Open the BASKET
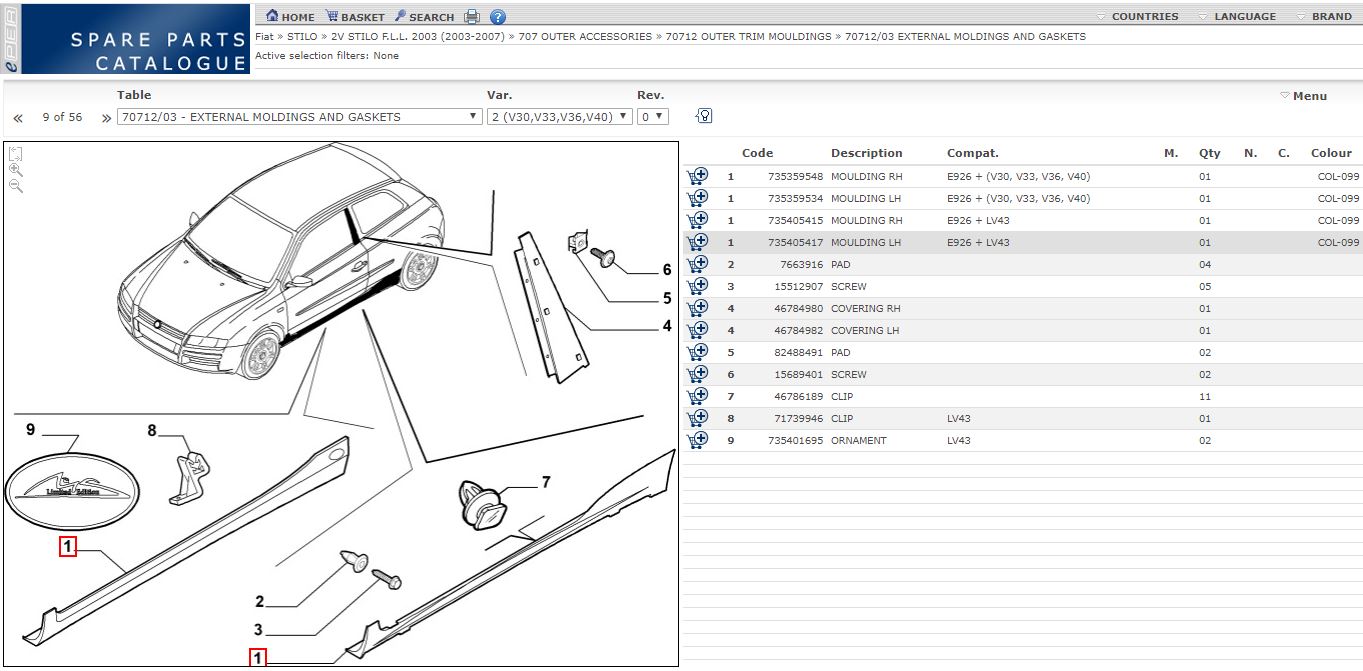 point(355,16)
